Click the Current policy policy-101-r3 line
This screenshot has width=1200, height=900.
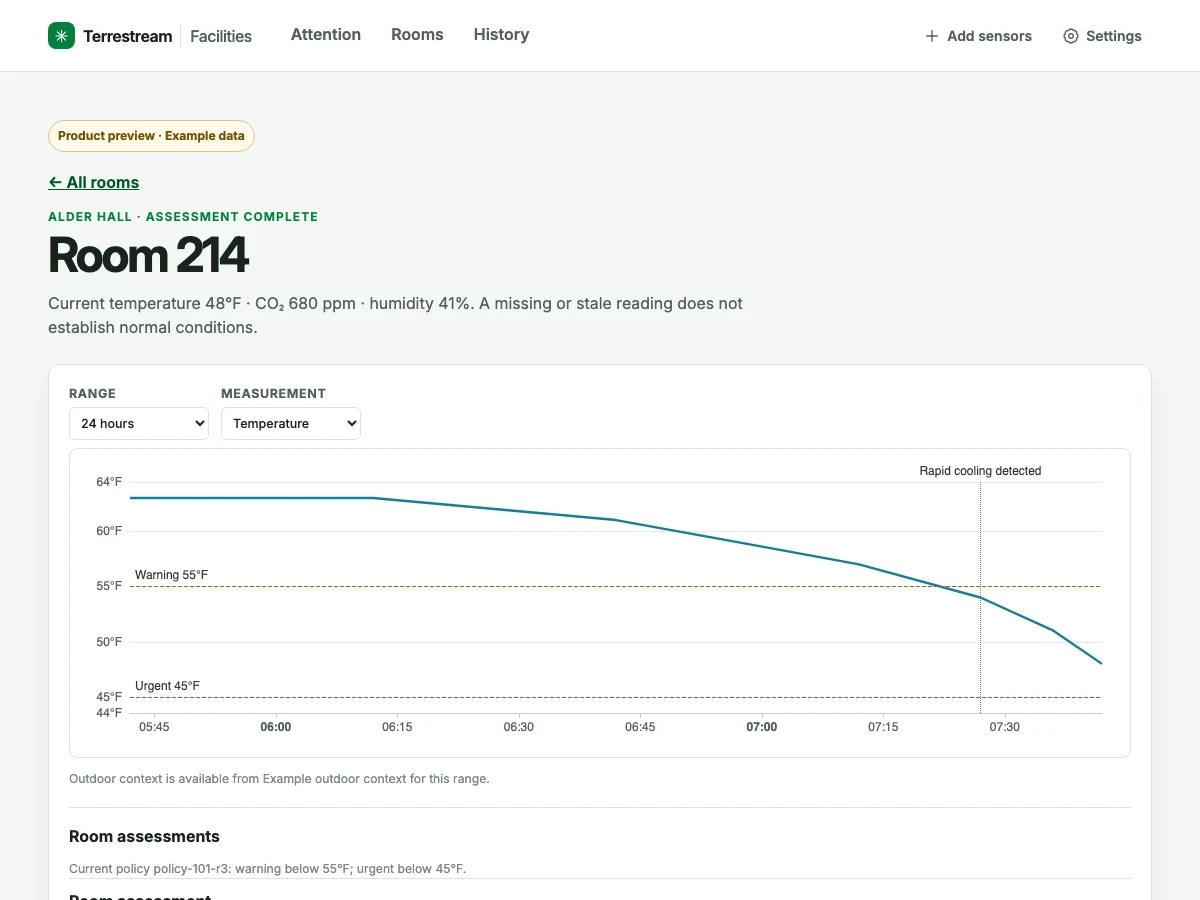click(267, 869)
